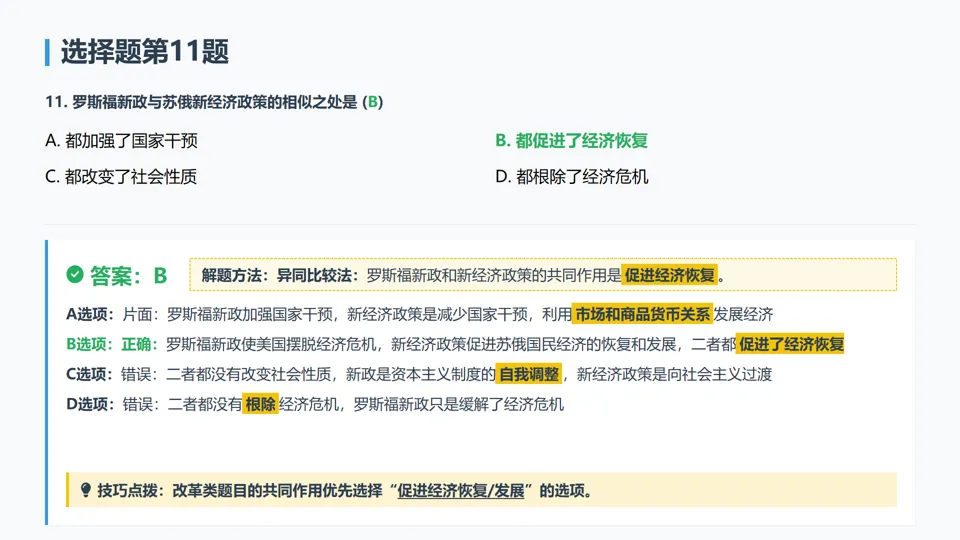Click the green (B) answer mark in question
The height and width of the screenshot is (540, 960).
click(x=373, y=102)
